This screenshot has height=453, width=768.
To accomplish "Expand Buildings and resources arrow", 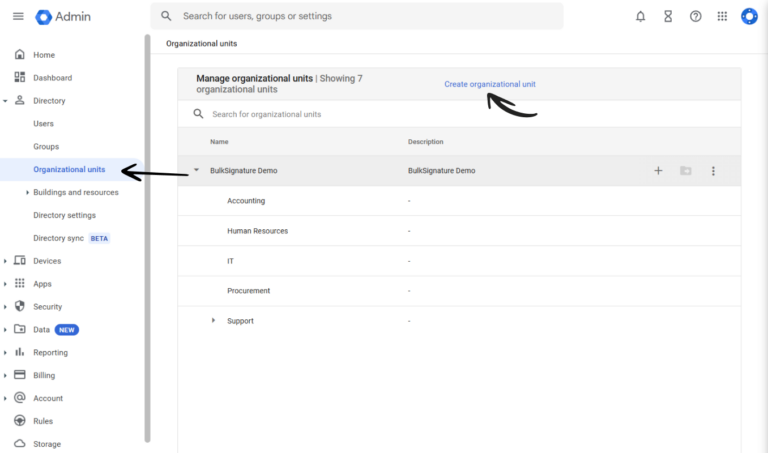I will point(27,192).
